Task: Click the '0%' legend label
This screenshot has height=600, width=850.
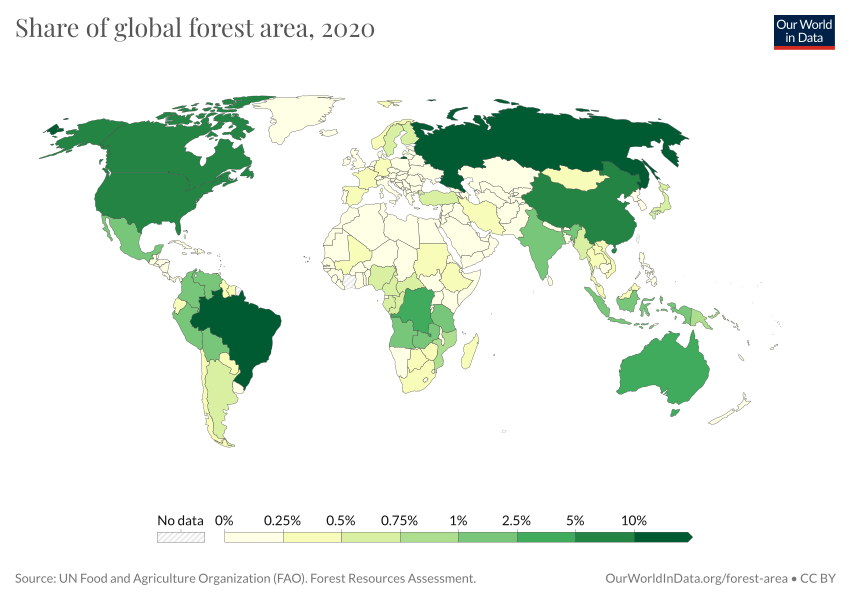Action: pyautogui.click(x=224, y=520)
